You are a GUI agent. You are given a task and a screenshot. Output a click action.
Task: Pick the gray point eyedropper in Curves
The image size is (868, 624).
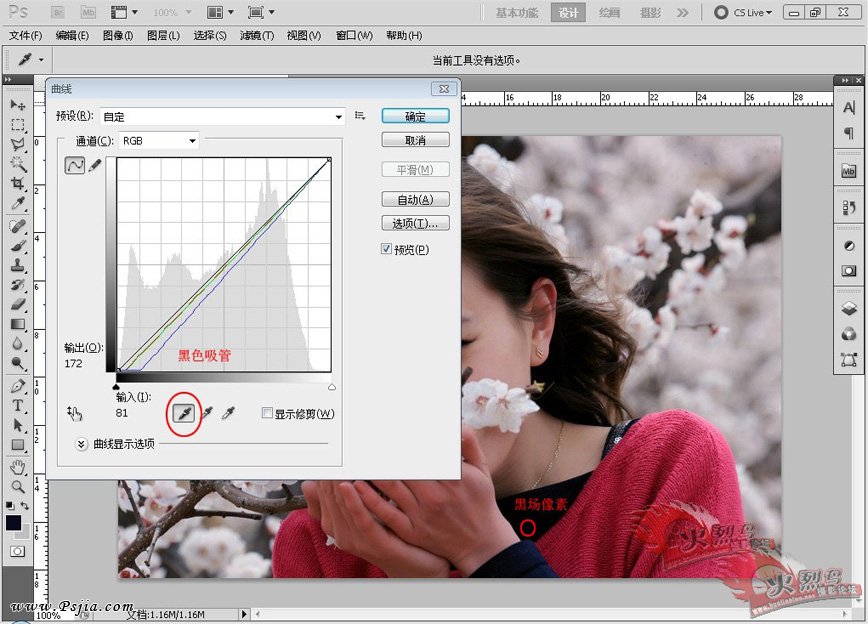tap(207, 413)
